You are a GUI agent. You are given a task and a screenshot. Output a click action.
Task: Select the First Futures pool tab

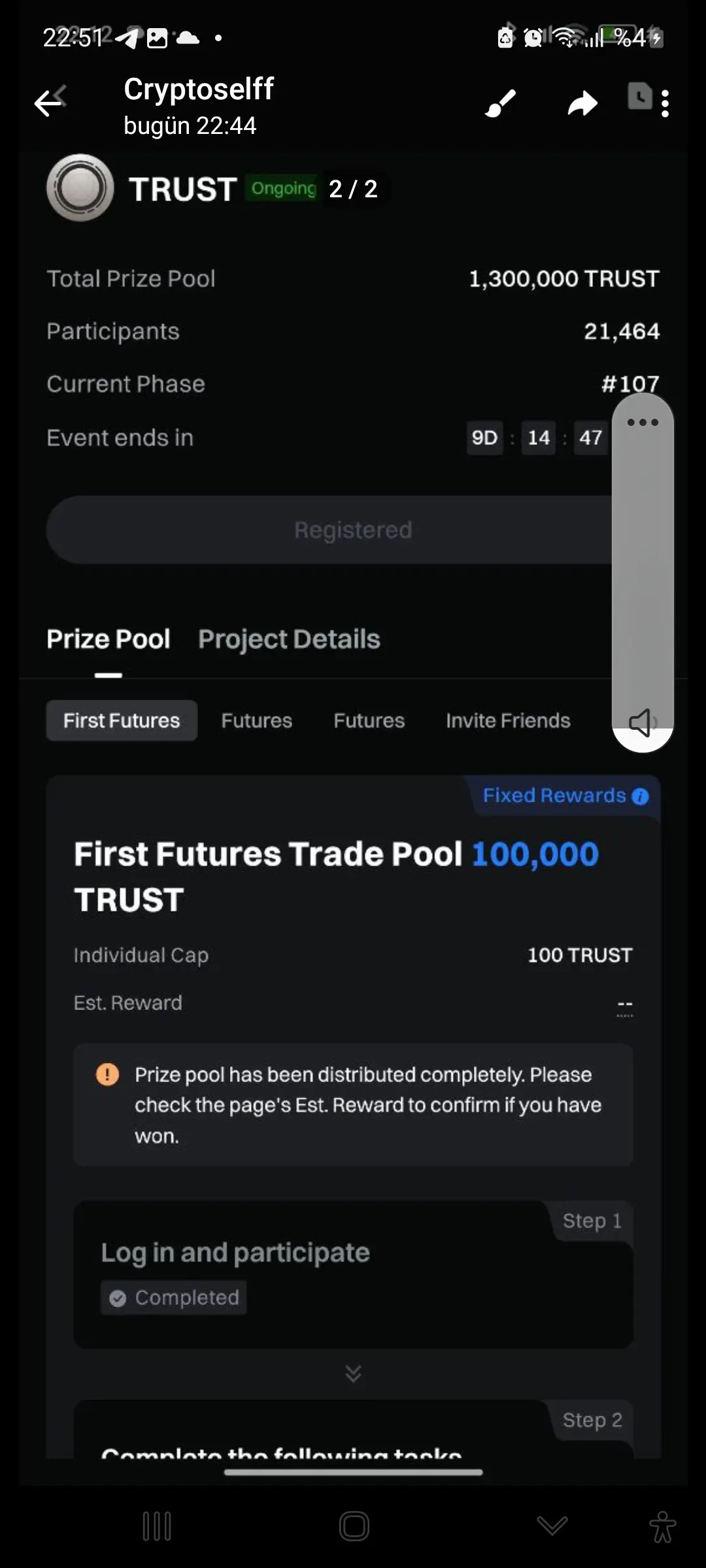click(122, 721)
